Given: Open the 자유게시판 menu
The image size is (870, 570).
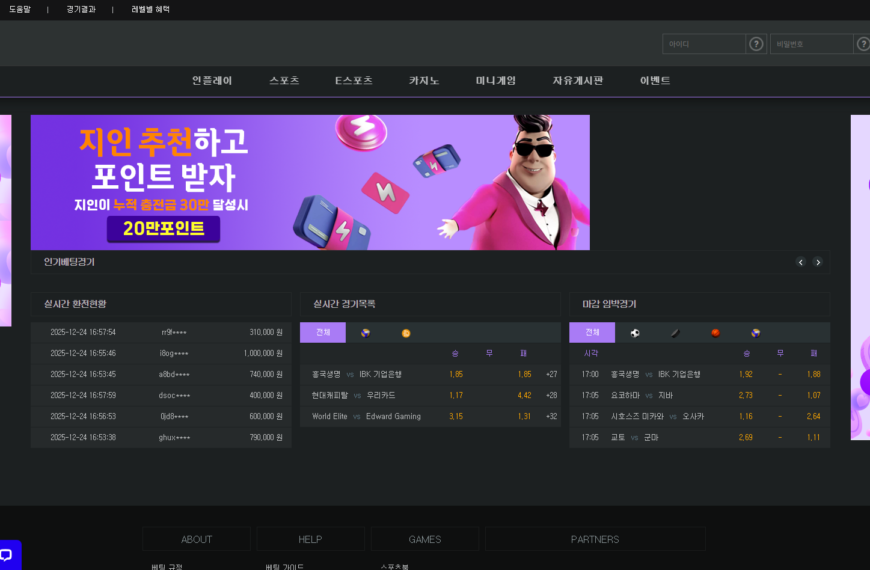Looking at the screenshot, I should click(x=578, y=80).
